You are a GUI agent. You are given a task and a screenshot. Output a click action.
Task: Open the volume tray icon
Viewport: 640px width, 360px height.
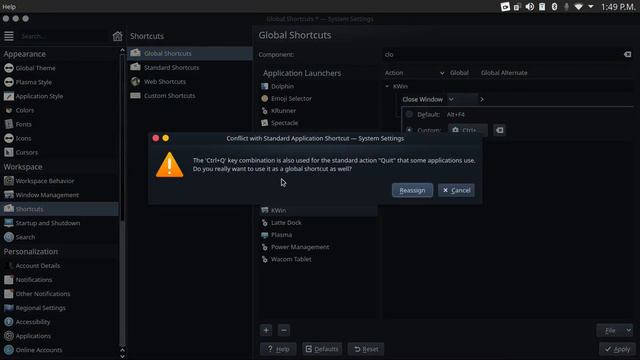530,7
